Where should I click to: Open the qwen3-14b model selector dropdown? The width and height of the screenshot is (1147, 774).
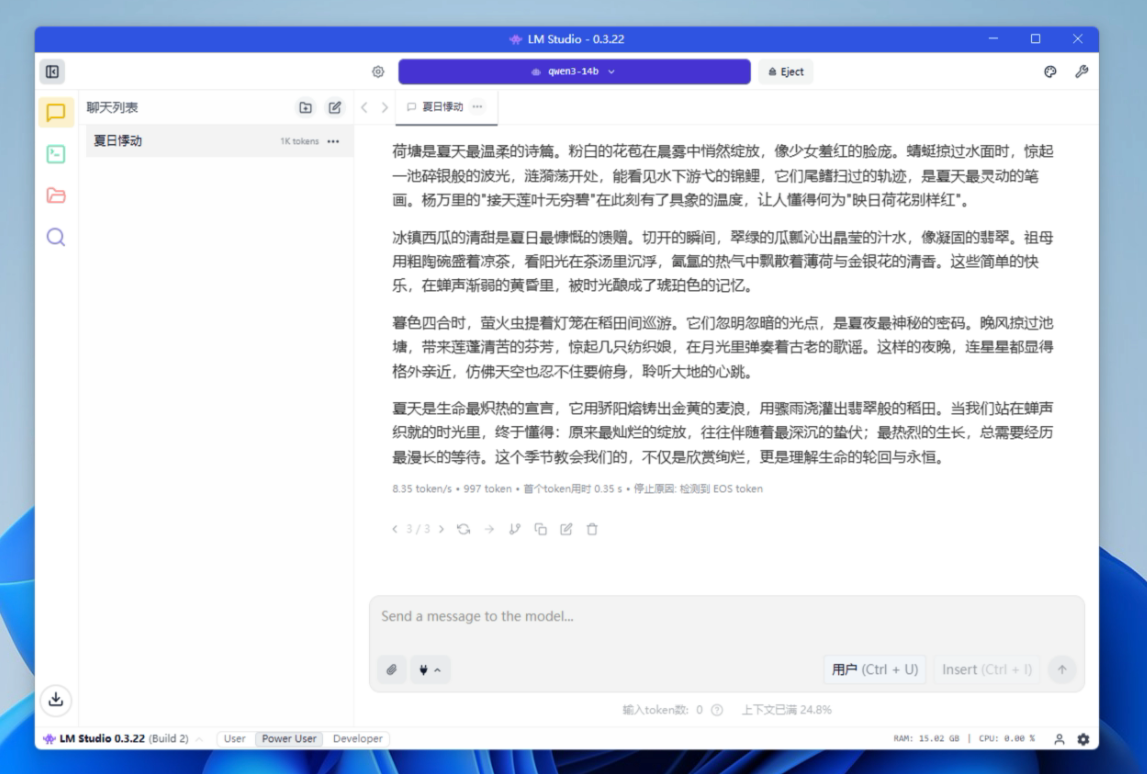click(574, 72)
